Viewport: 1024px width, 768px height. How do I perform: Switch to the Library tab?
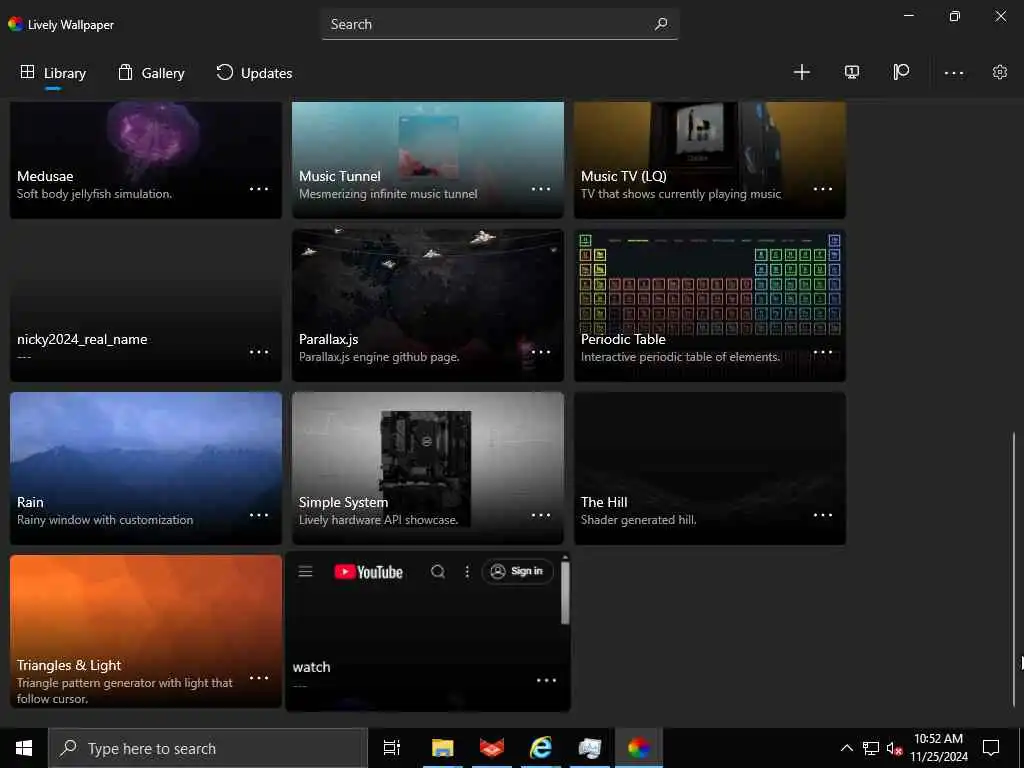pos(54,73)
